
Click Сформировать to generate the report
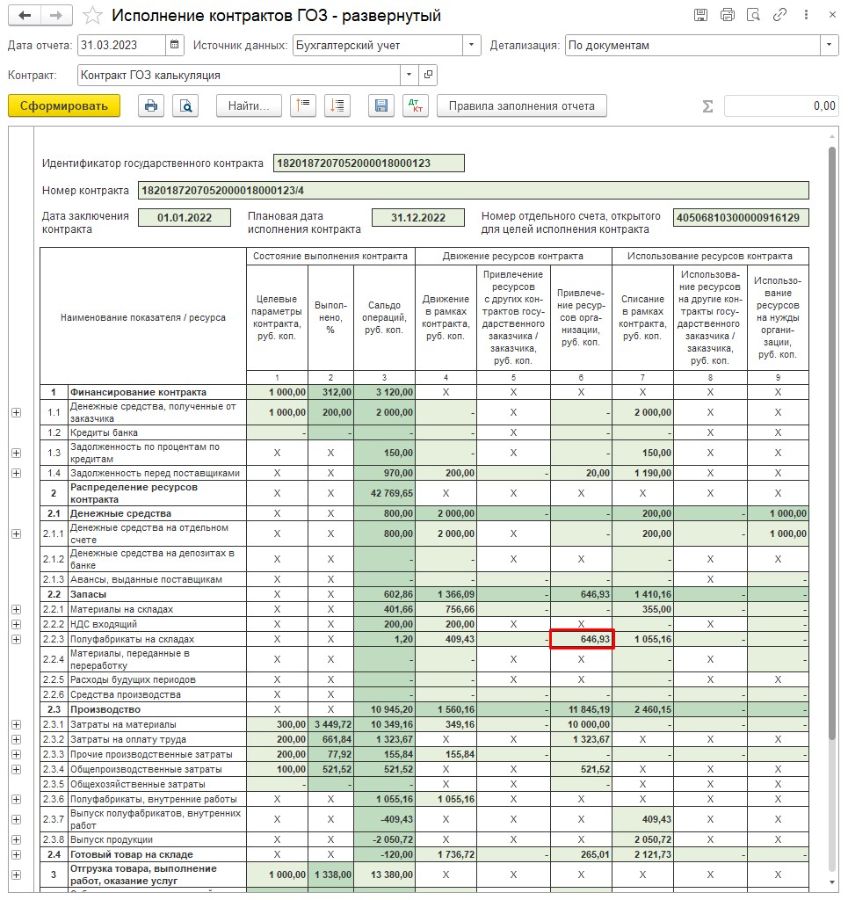point(64,106)
